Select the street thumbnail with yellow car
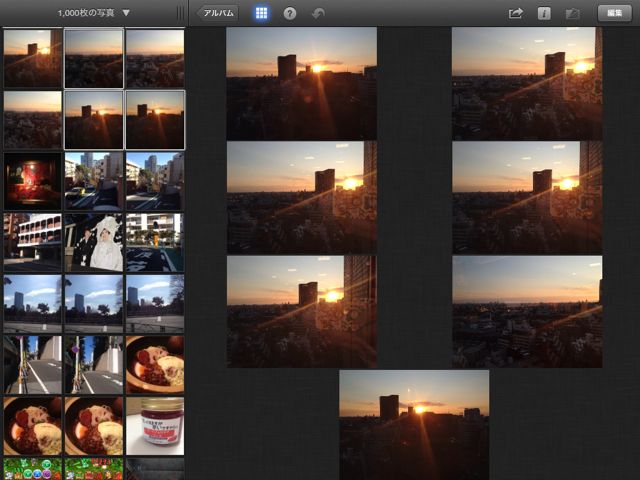 pyautogui.click(x=94, y=181)
